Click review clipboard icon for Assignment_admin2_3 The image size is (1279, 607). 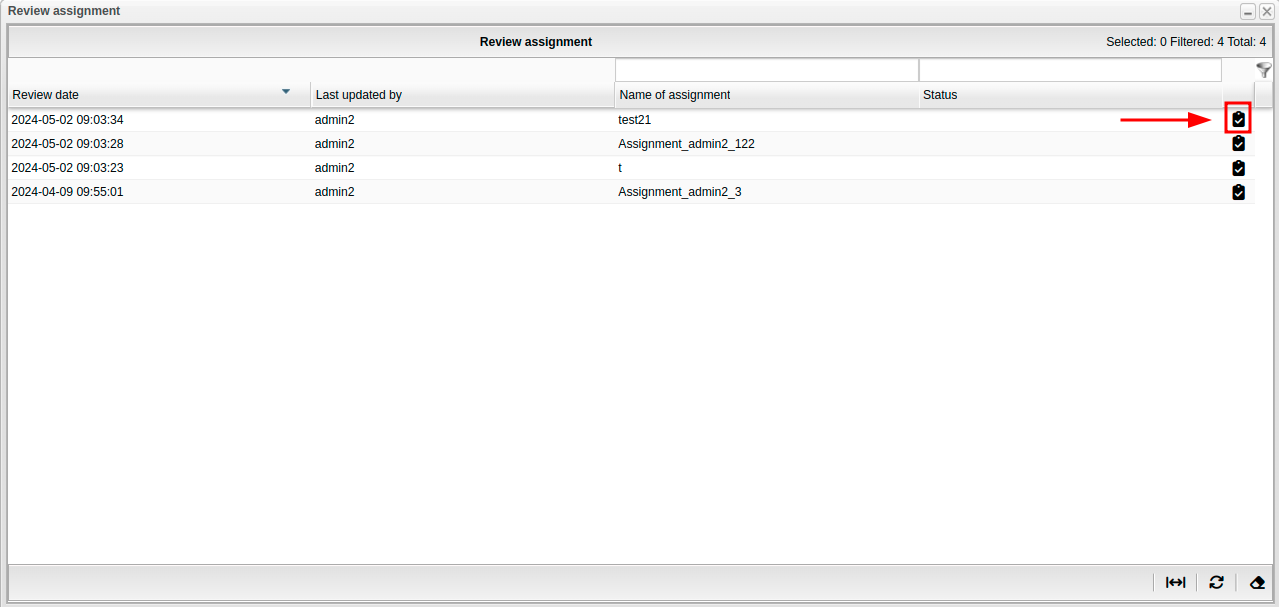click(x=1238, y=192)
